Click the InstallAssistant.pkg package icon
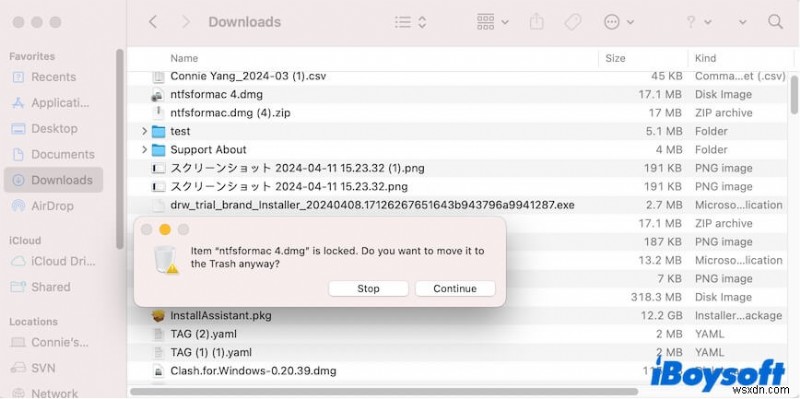Viewport: 800px width, 399px height. [159, 315]
